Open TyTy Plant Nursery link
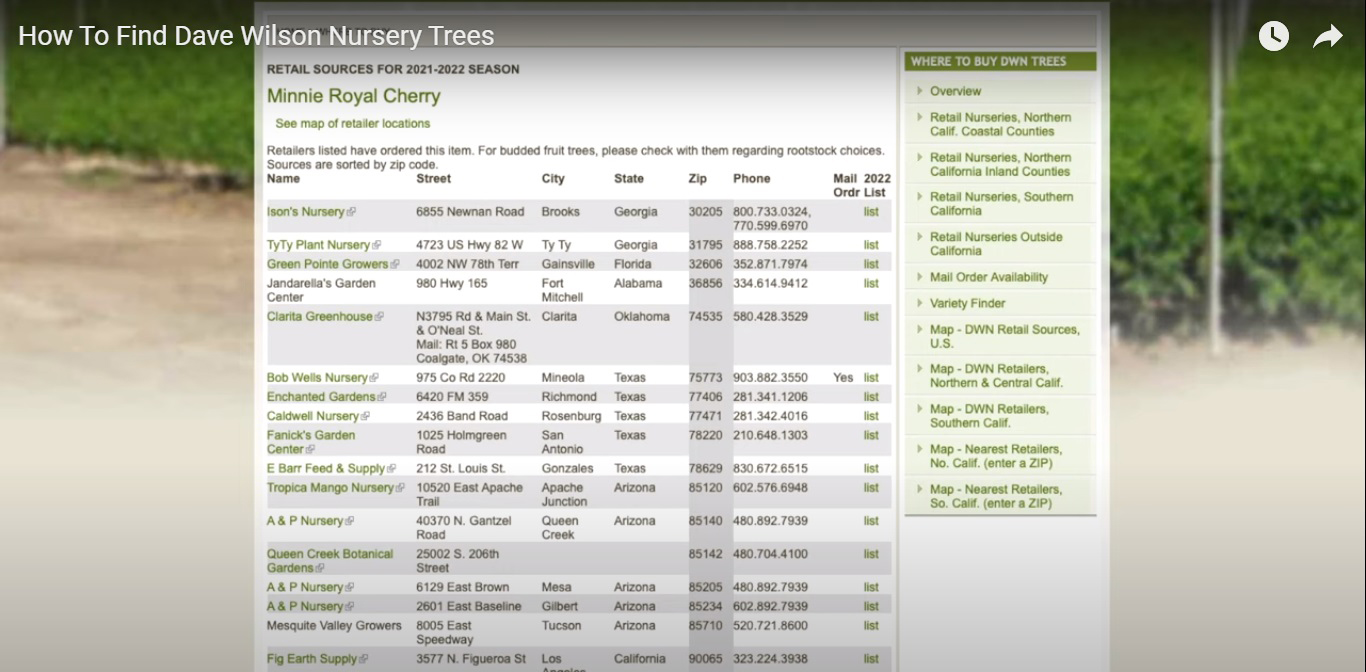Screen dimensions: 1366x672 [x=318, y=245]
